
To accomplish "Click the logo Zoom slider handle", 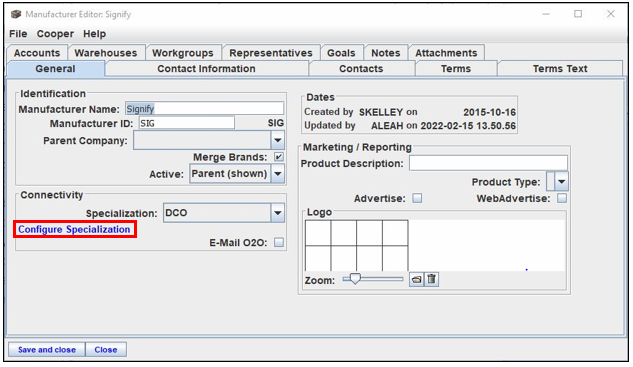I will 355,279.
